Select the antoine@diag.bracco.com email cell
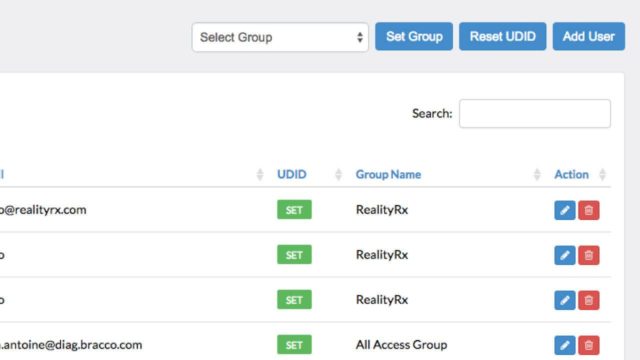The width and height of the screenshot is (640, 360). click(x=71, y=344)
